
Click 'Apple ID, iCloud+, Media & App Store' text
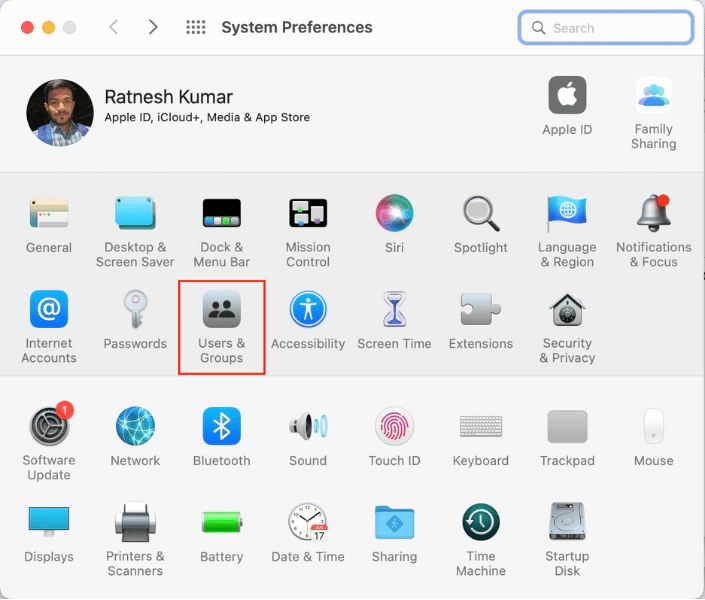207,117
